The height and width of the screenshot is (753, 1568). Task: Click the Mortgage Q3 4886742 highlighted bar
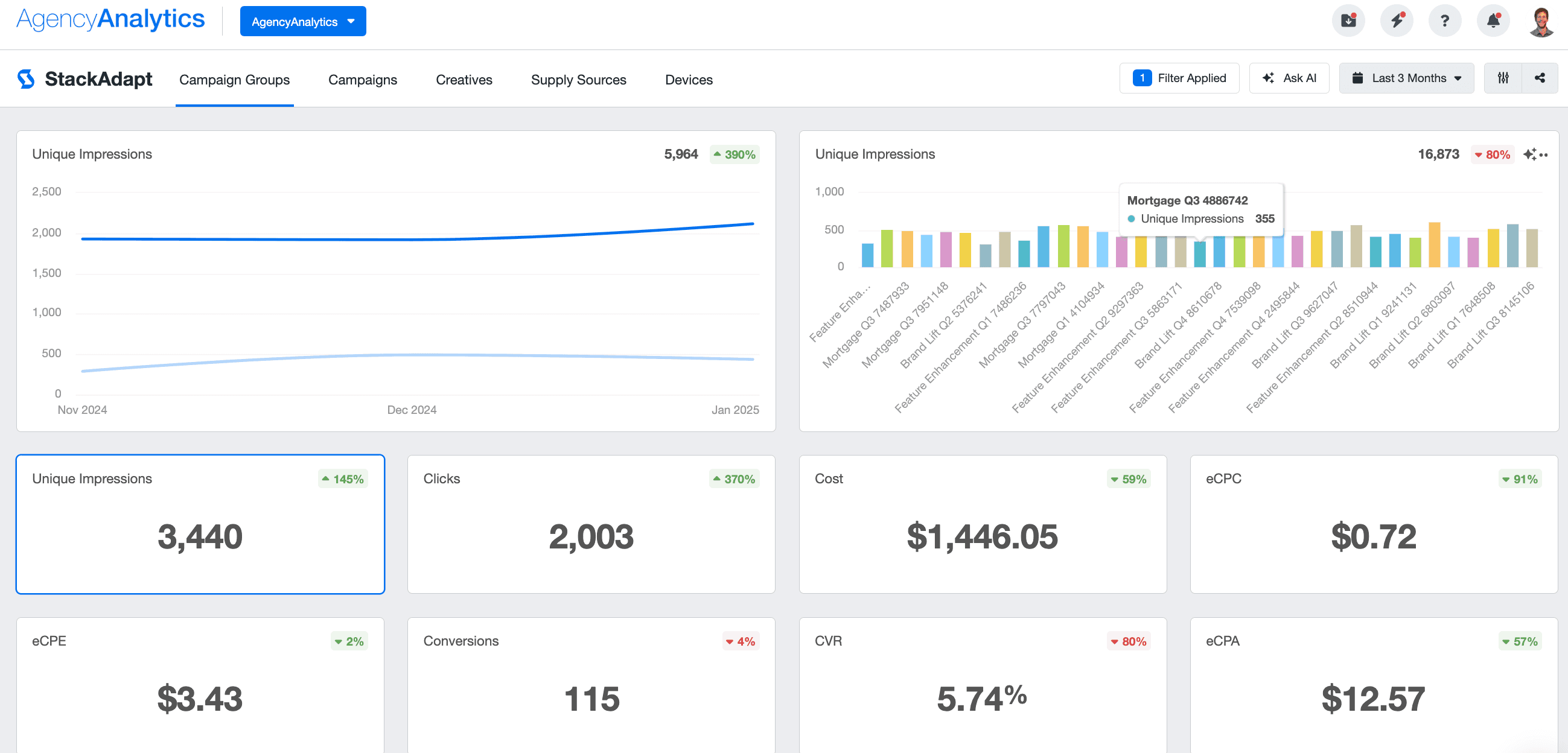1199,255
